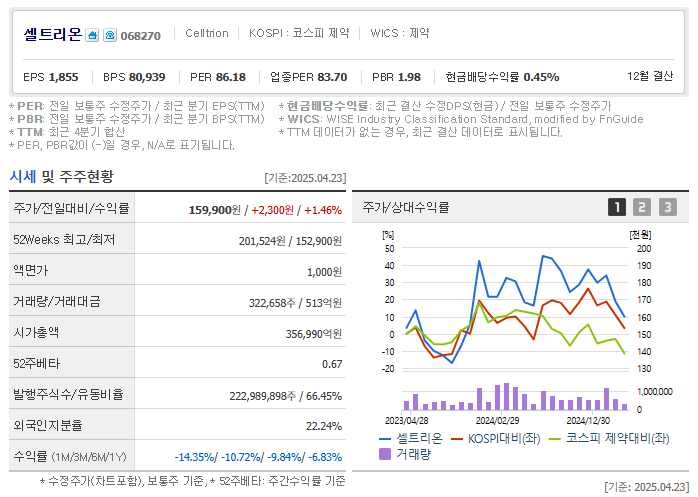Toggle the 셀트리온 blue legend line
The width and height of the screenshot is (698, 497).
pyautogui.click(x=410, y=439)
